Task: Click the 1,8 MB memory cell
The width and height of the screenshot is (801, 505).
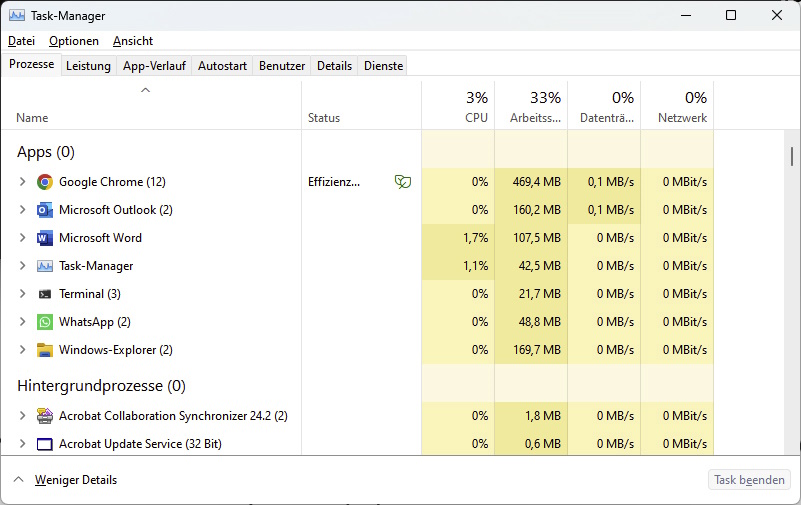Action: tap(531, 416)
